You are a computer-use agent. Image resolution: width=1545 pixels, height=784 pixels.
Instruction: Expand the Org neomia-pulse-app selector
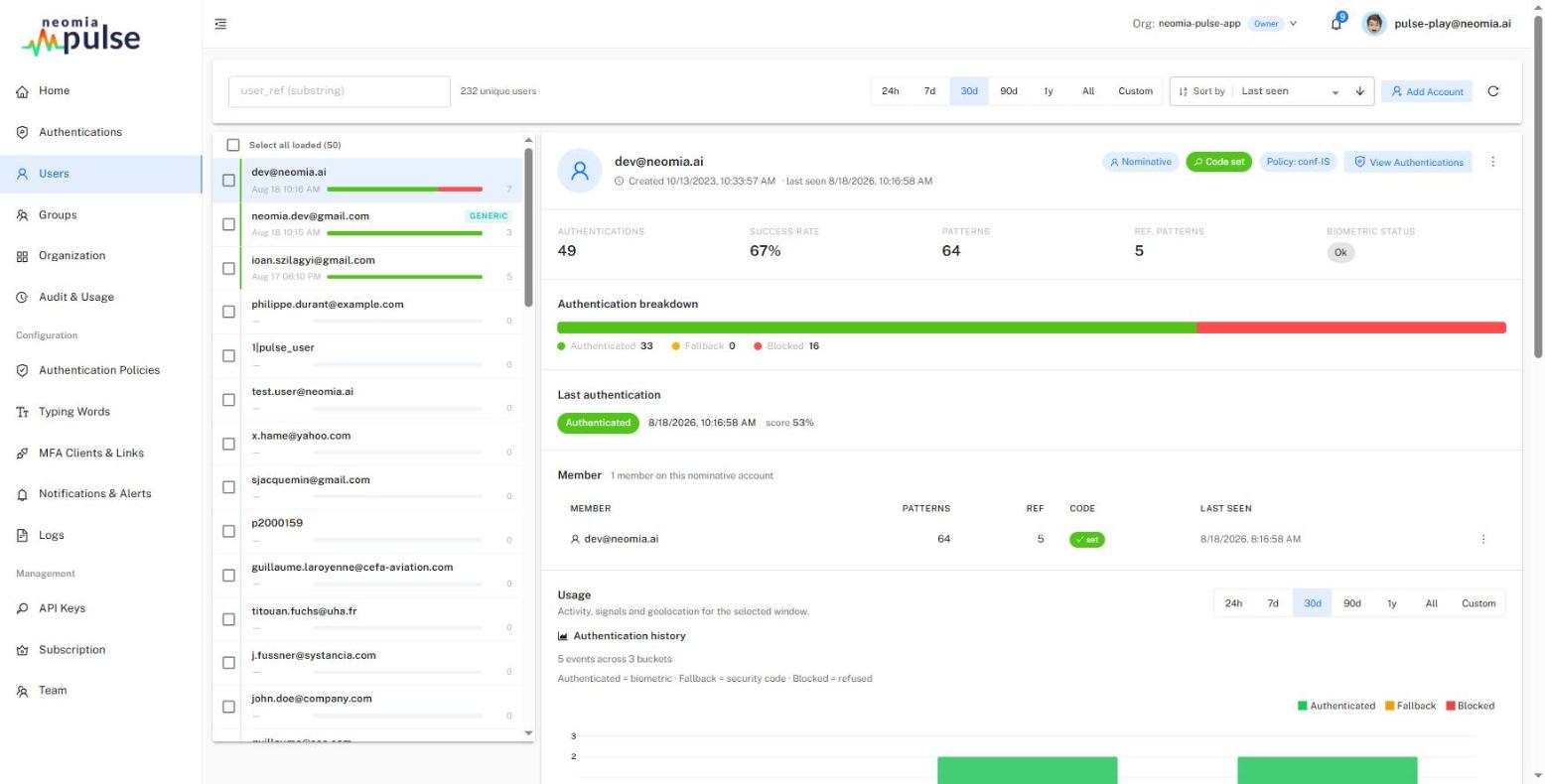point(1214,24)
